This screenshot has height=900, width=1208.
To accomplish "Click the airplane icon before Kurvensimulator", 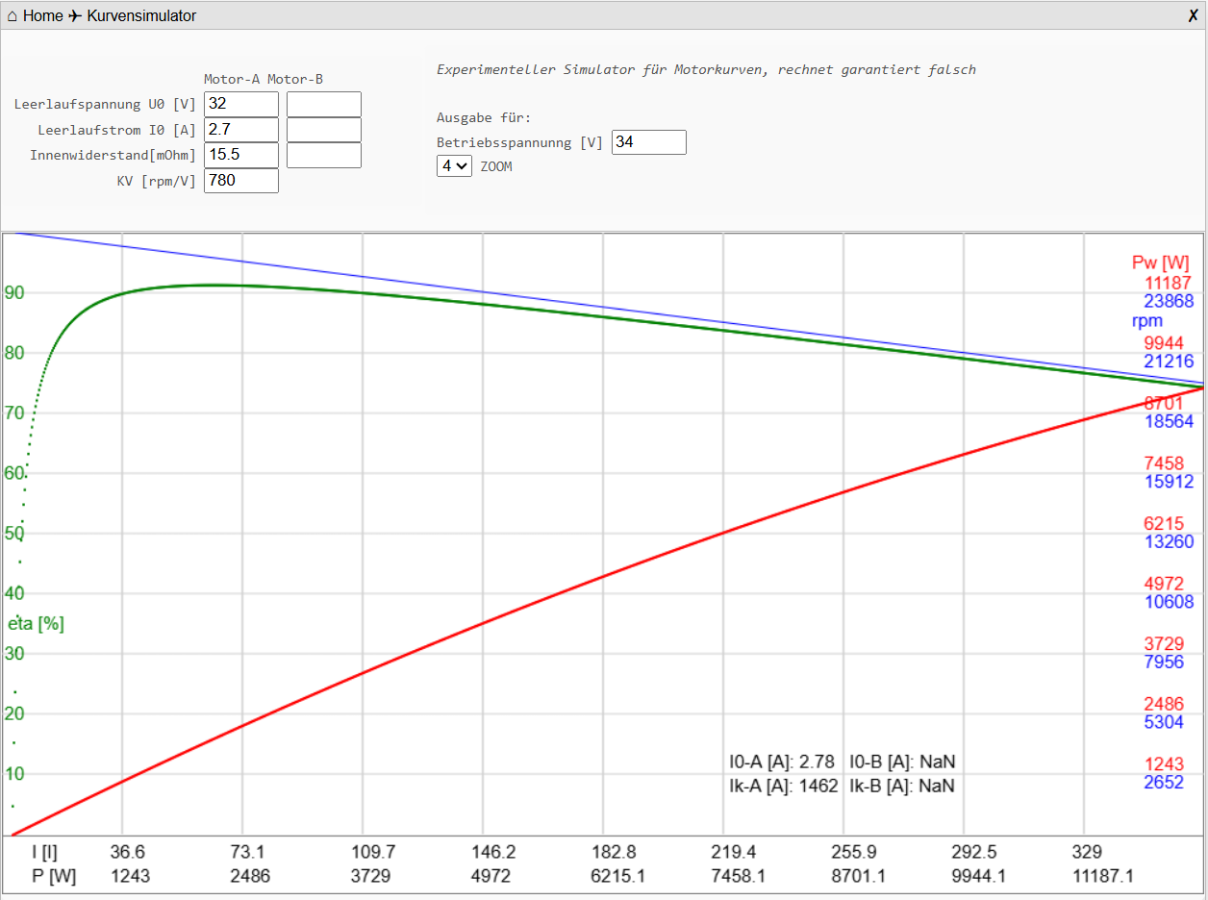I will point(75,16).
